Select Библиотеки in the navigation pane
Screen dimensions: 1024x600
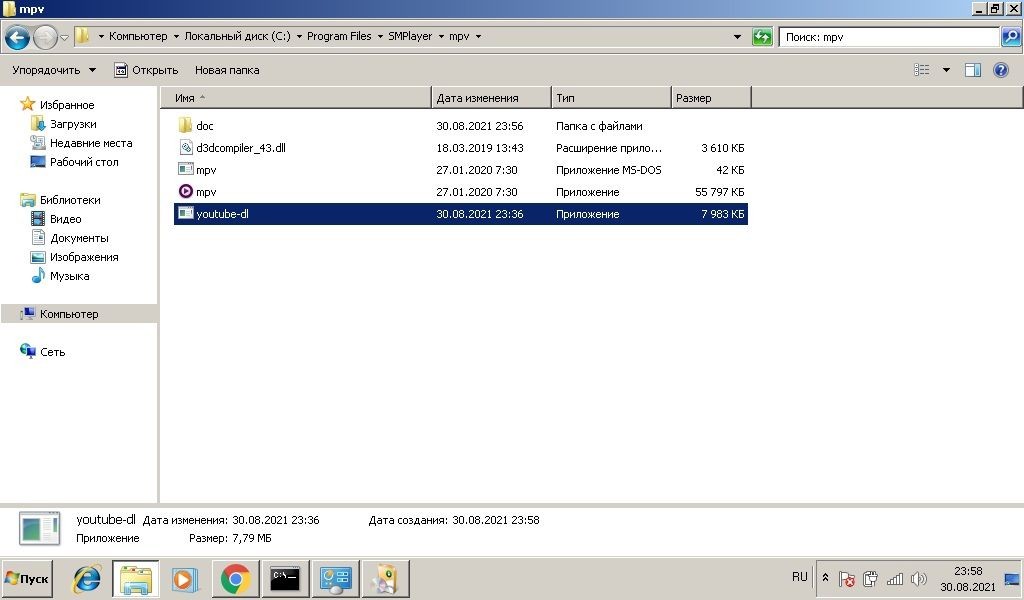pos(70,200)
